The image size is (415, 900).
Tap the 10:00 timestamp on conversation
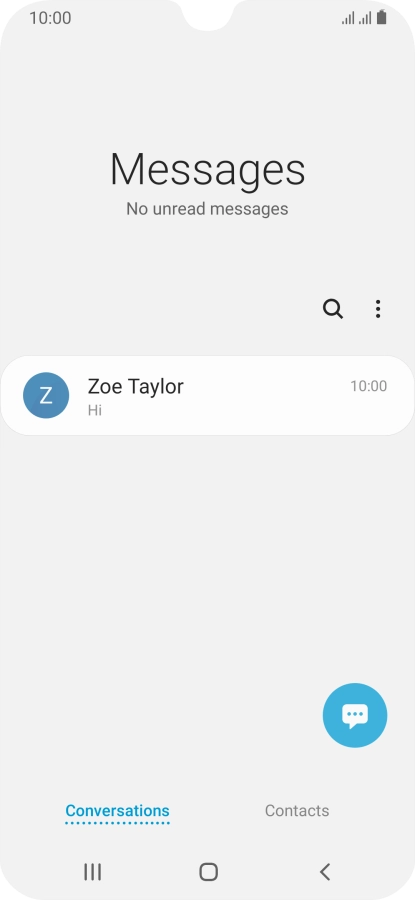point(369,386)
